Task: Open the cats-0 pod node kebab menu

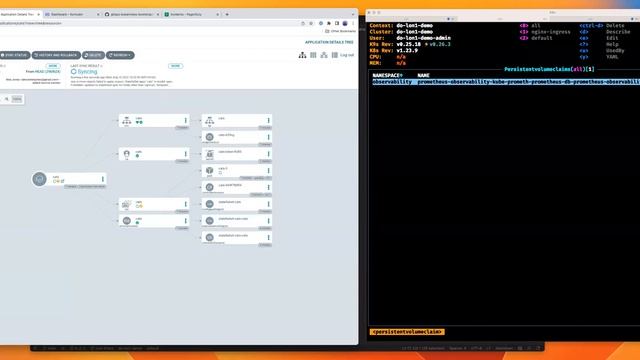Action: (268, 171)
